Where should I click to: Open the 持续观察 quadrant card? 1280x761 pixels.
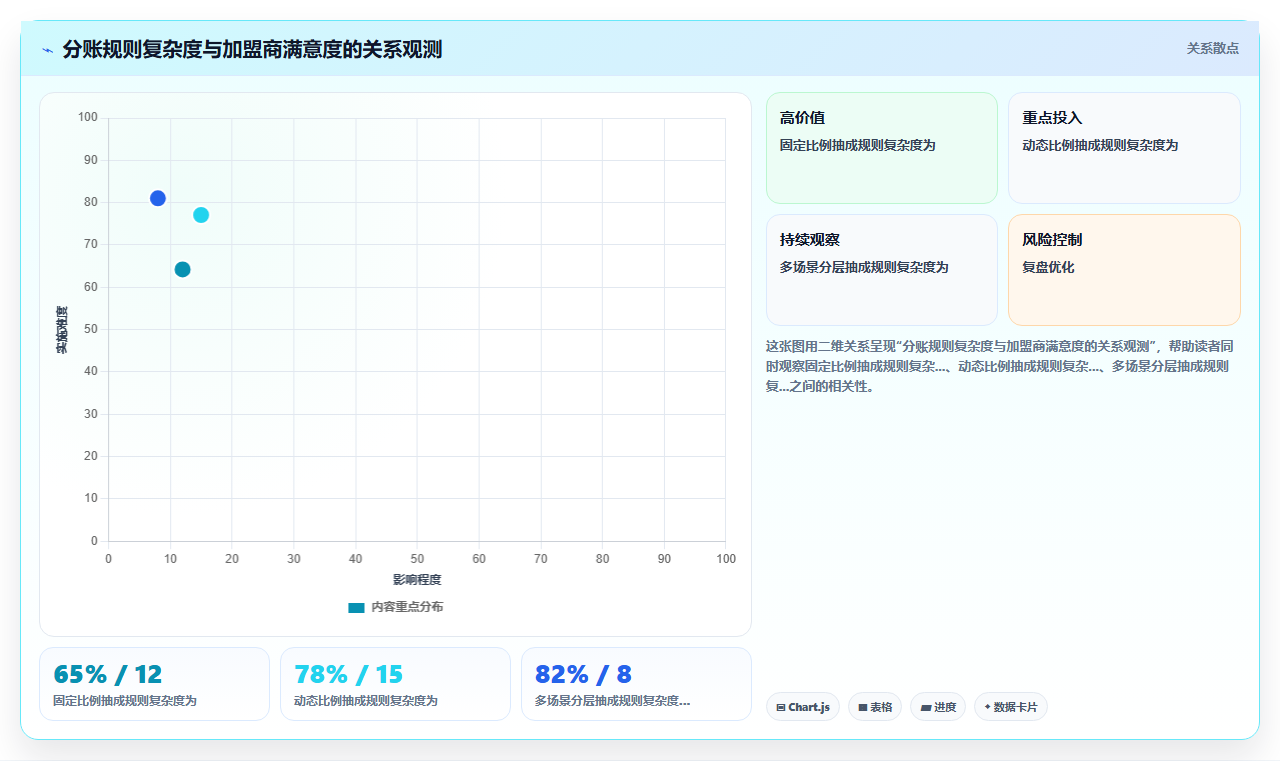tap(882, 270)
